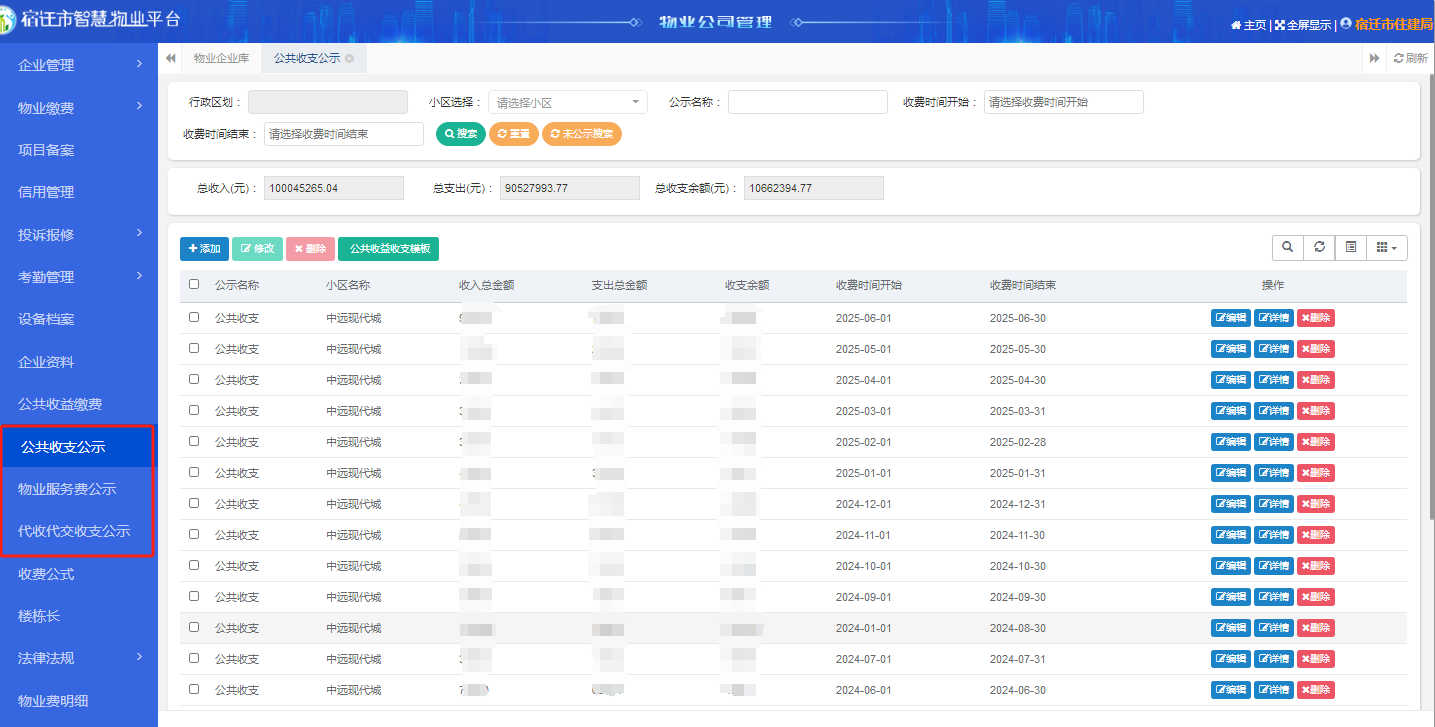View 详情 for the 2025-03-01 row
The height and width of the screenshot is (727, 1435).
[1274, 411]
